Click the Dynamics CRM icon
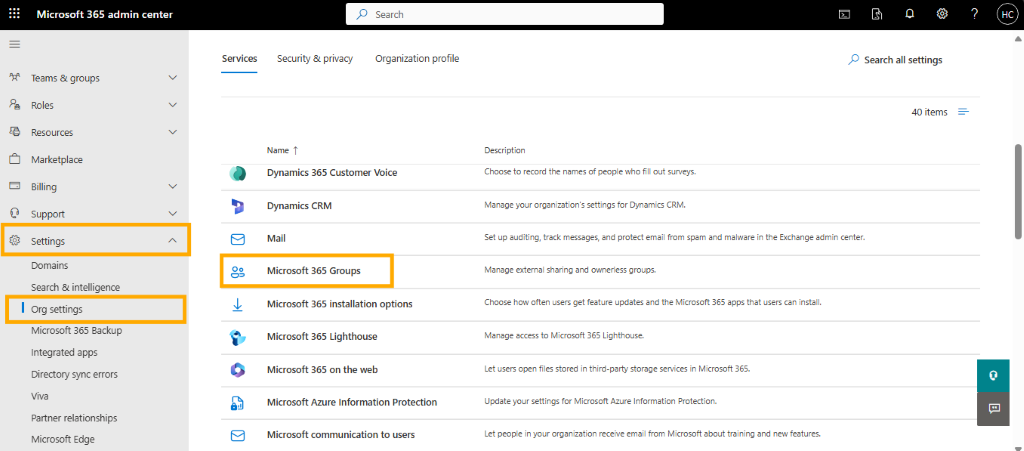 click(238, 206)
